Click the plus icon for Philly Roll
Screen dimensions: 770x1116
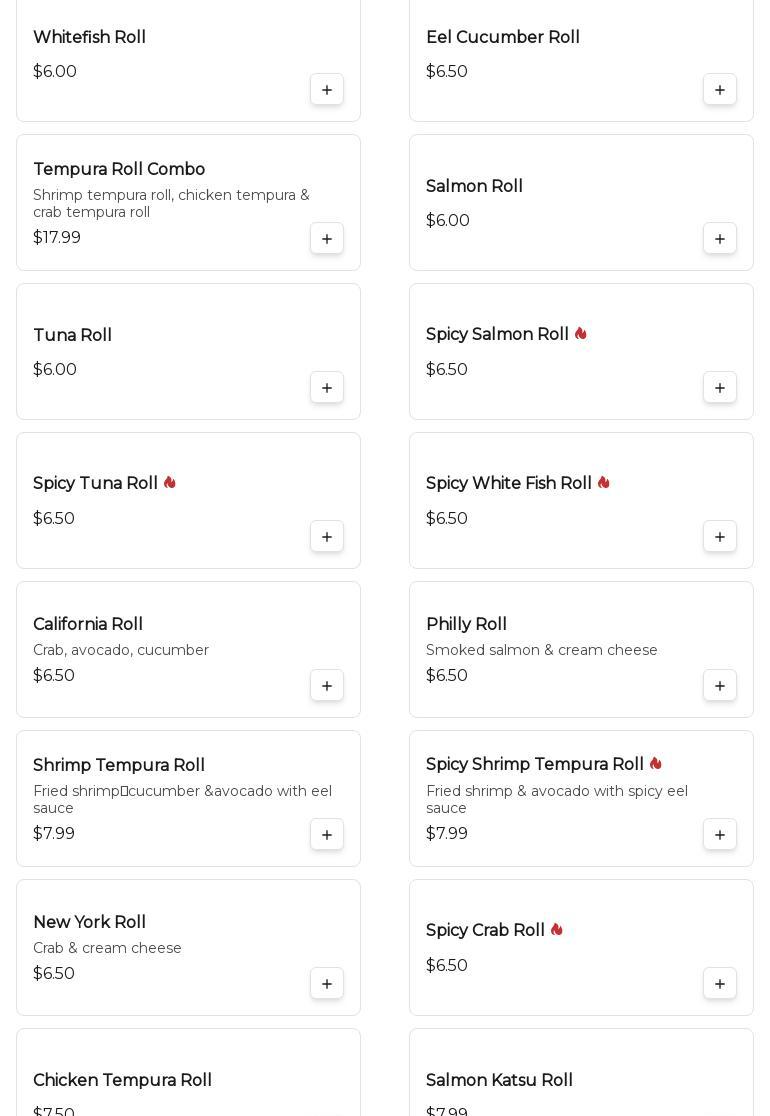[x=720, y=686]
